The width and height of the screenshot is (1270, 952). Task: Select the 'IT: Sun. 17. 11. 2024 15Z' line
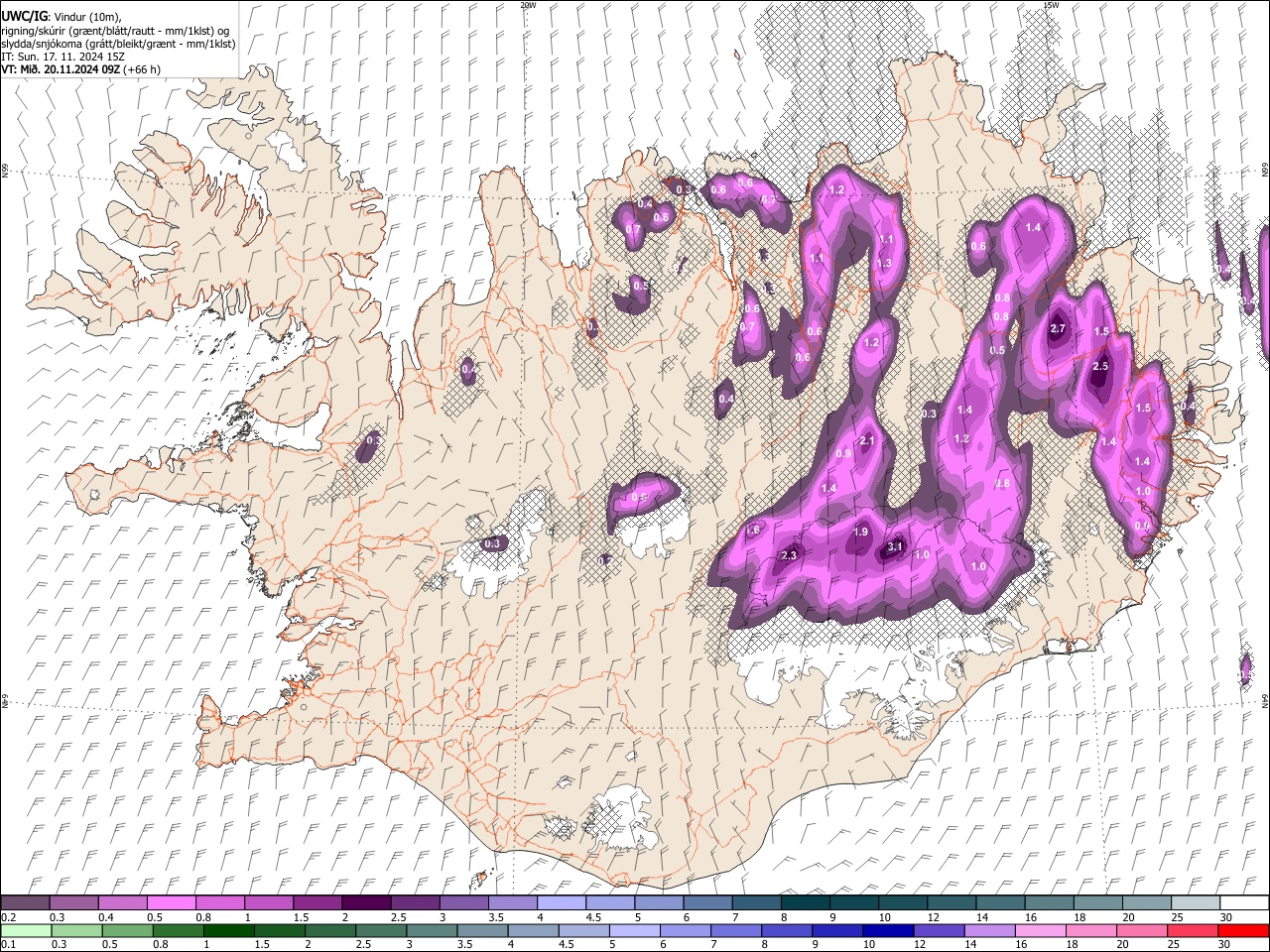tap(63, 57)
